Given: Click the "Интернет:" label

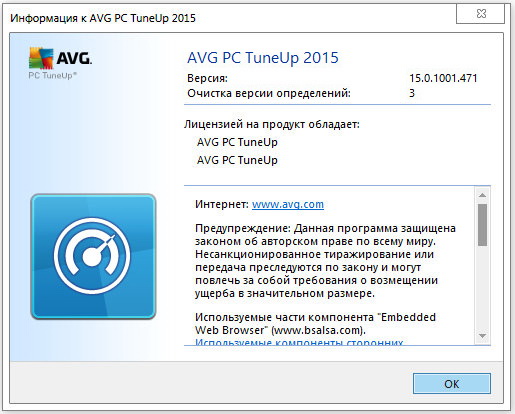Looking at the screenshot, I should coord(222,204).
